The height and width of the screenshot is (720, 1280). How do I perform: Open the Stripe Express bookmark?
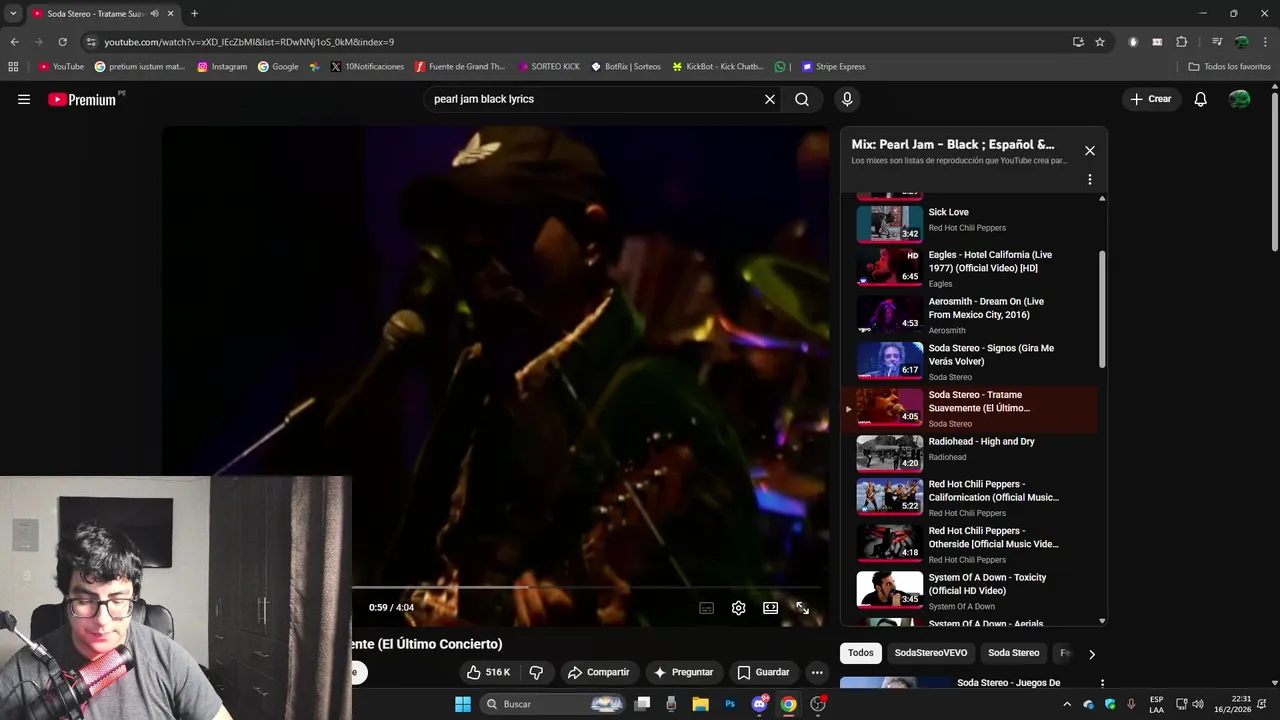coord(833,67)
